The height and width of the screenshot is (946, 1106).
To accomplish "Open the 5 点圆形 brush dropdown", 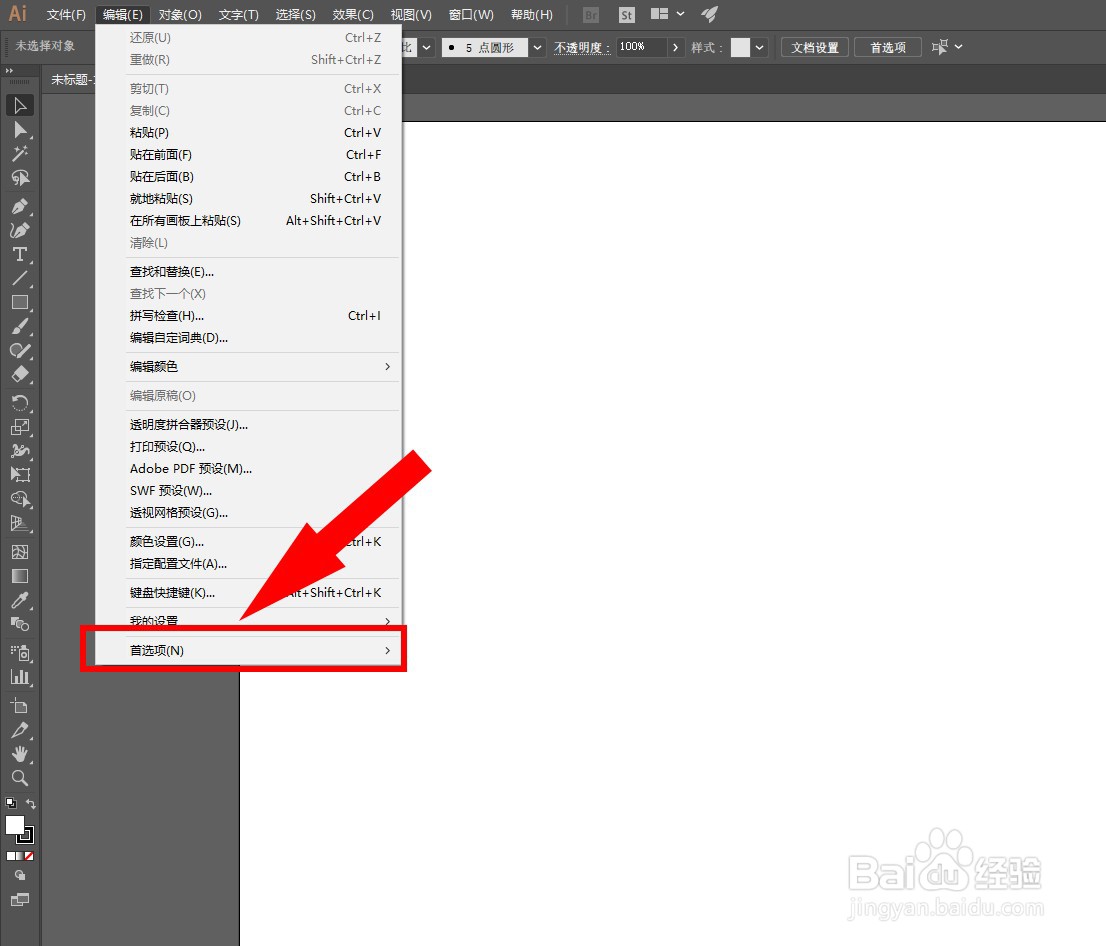I will (537, 47).
